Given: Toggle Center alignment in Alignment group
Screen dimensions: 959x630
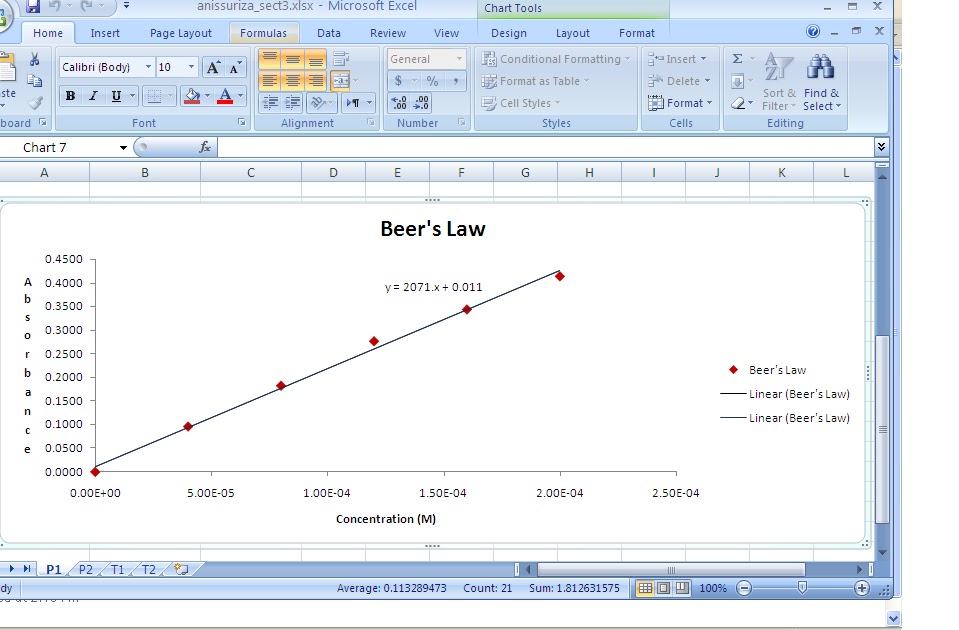Looking at the screenshot, I should [291, 79].
